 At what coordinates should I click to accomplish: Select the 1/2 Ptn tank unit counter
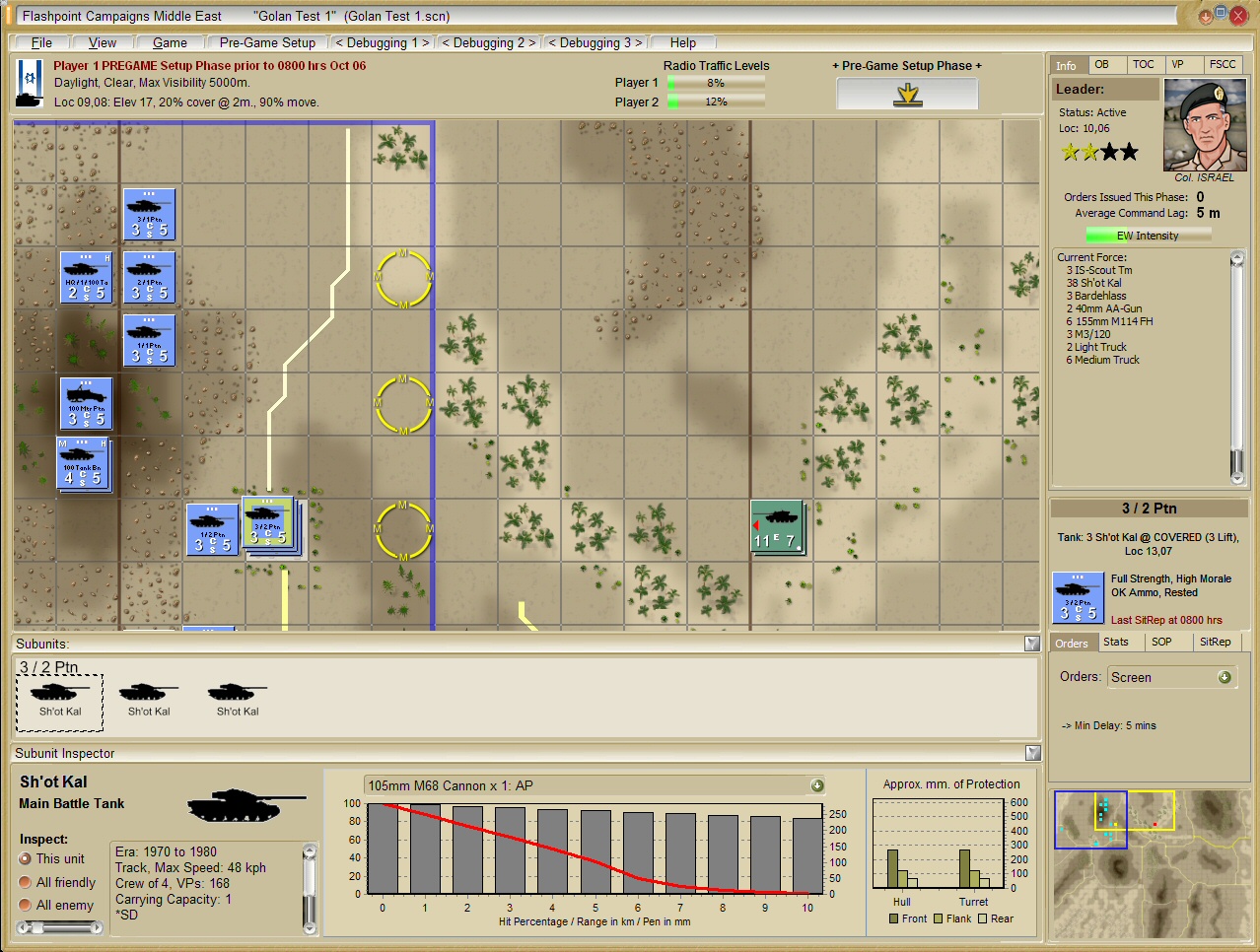coord(213,530)
